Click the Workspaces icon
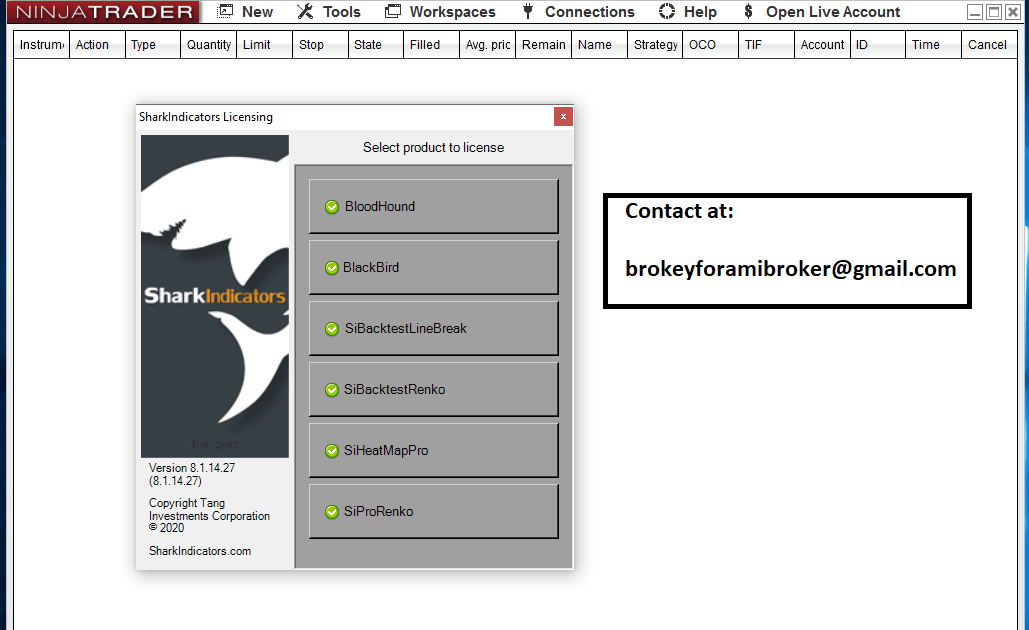Image resolution: width=1029 pixels, height=630 pixels. coord(392,11)
